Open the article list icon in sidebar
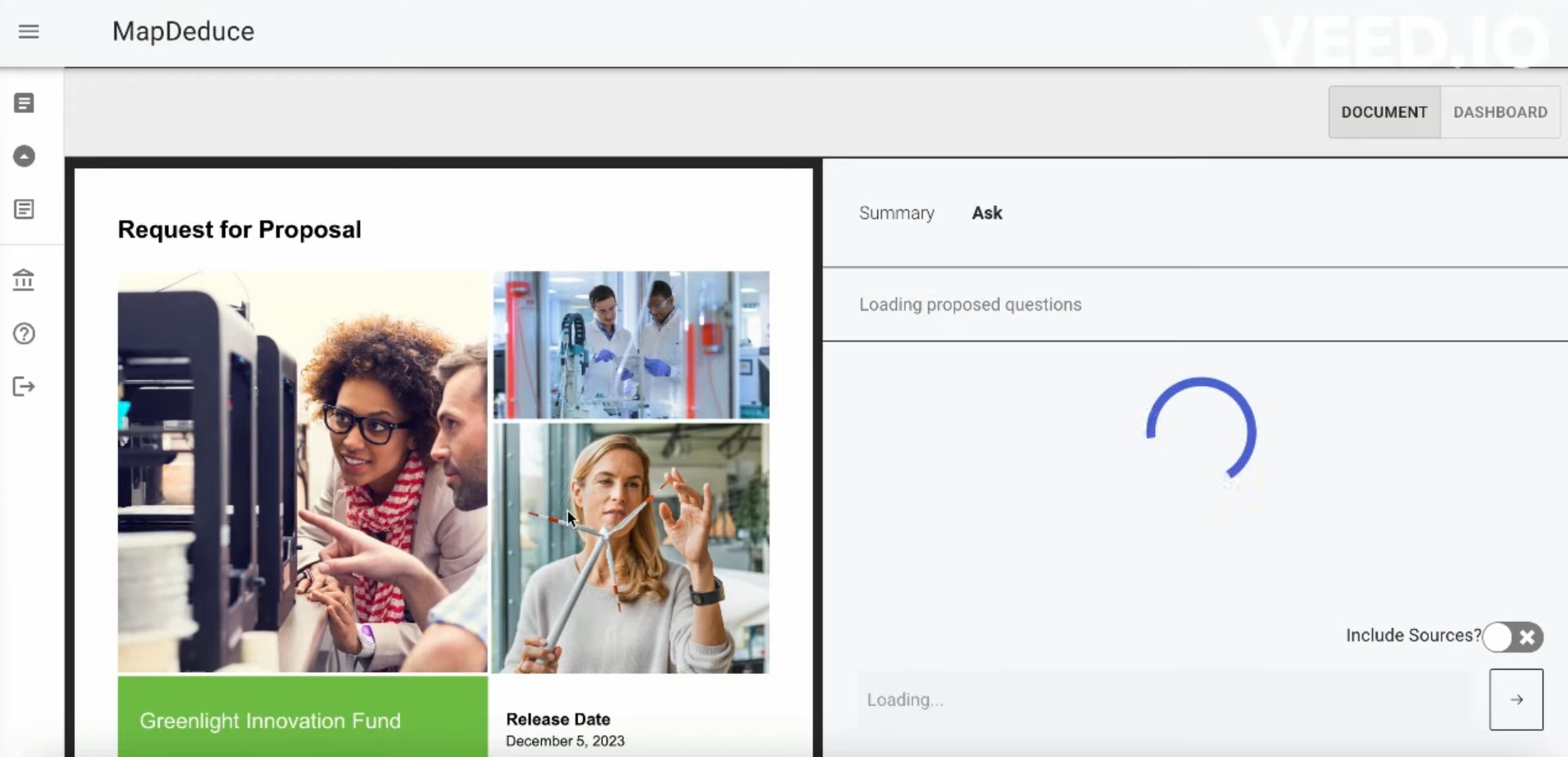Screen dimensions: 1568x757 [24, 209]
